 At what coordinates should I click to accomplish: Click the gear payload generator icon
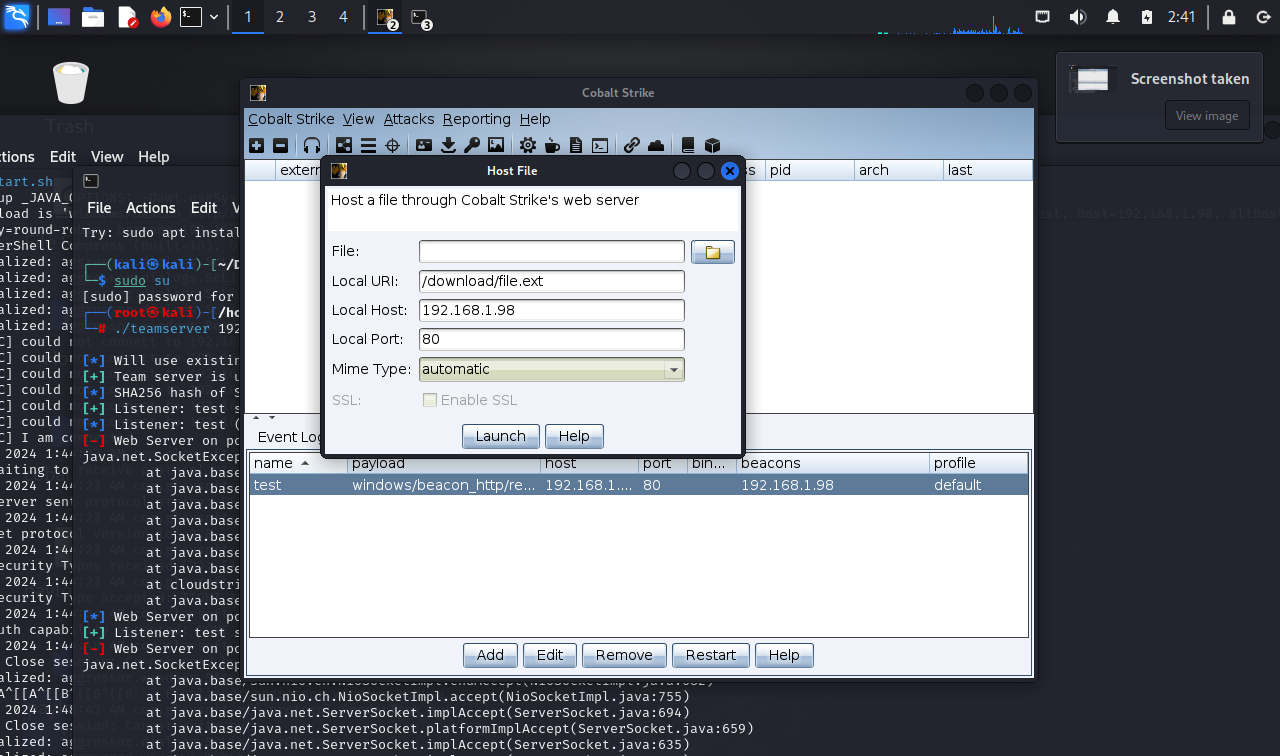[527, 145]
